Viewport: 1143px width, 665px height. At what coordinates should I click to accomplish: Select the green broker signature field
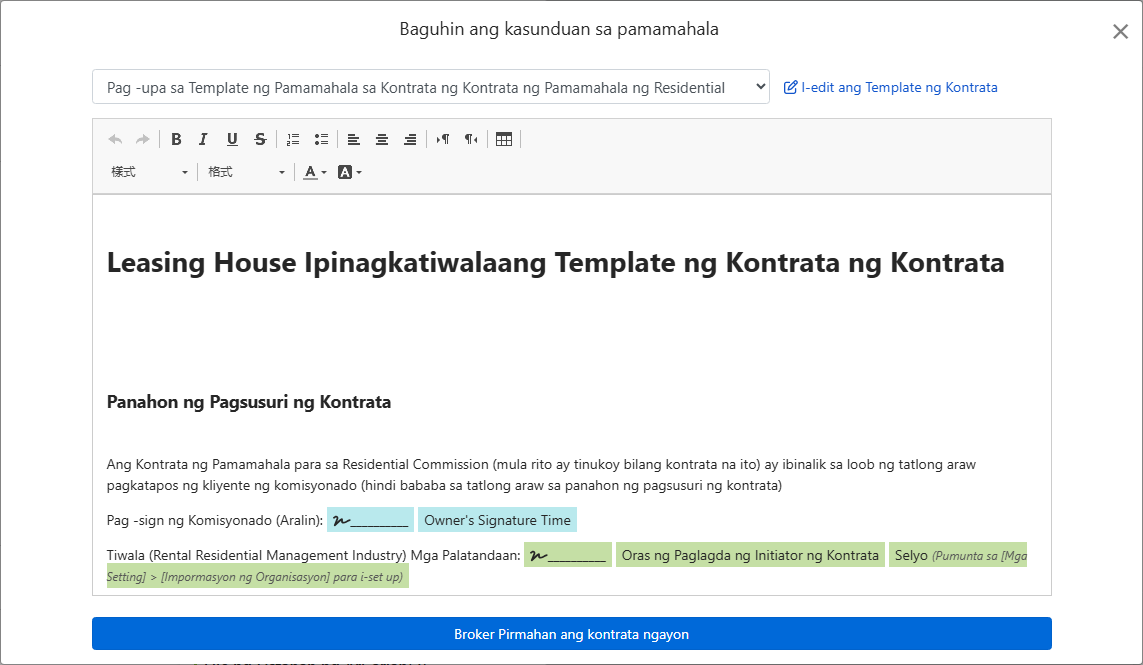click(568, 555)
